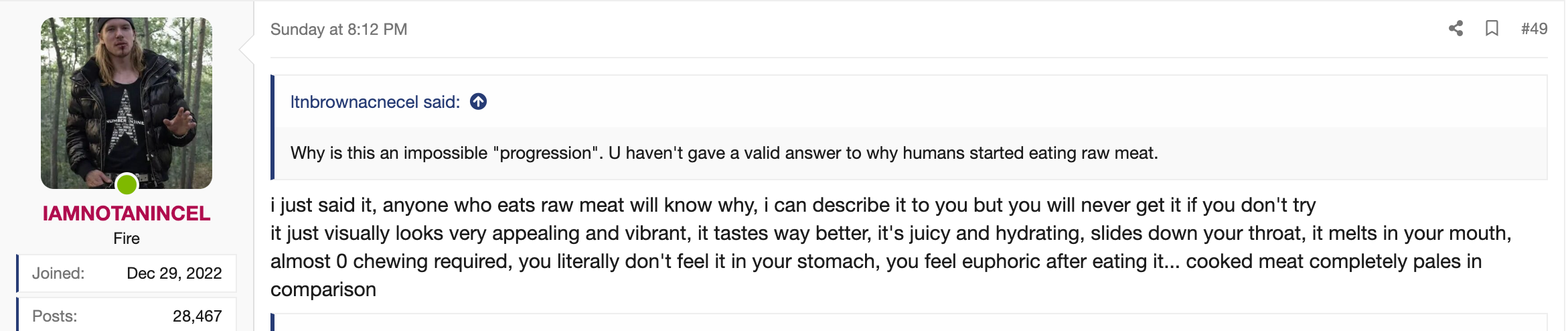This screenshot has height=331, width=1568.
Task: Click the share post icon
Action: [x=1456, y=28]
